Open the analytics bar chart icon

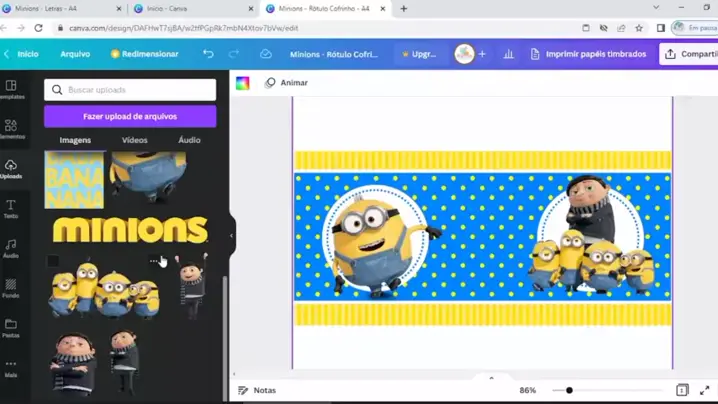click(x=508, y=54)
